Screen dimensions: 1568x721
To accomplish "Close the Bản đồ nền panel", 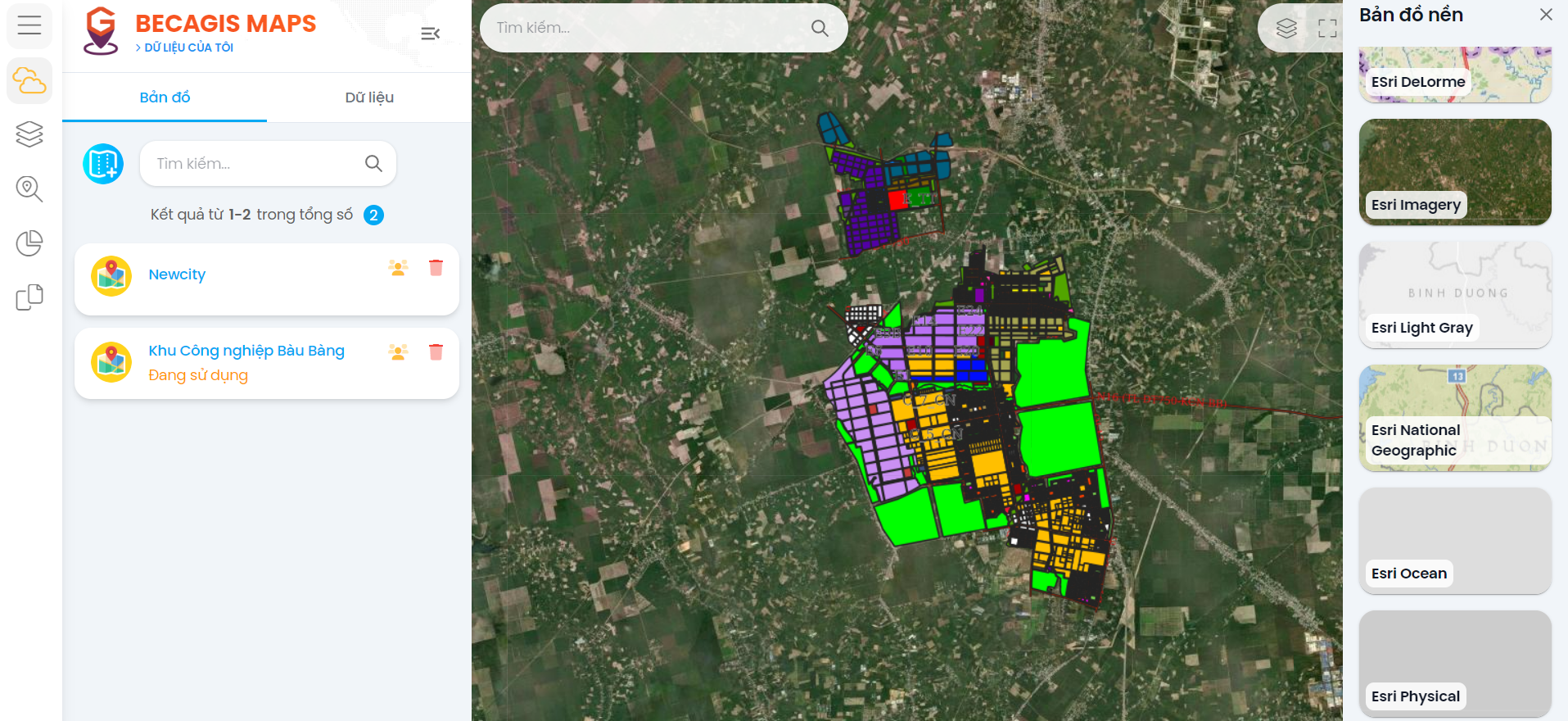I will click(1546, 15).
